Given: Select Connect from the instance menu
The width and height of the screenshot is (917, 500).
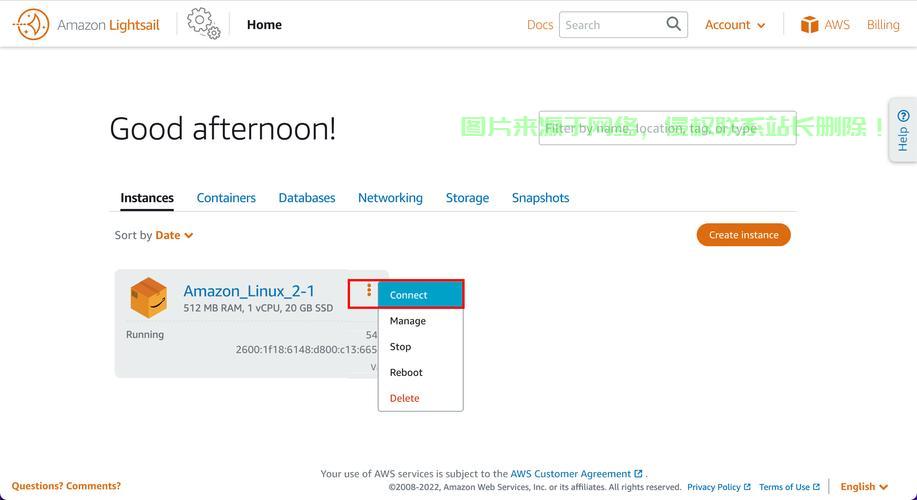Looking at the screenshot, I should click(420, 295).
